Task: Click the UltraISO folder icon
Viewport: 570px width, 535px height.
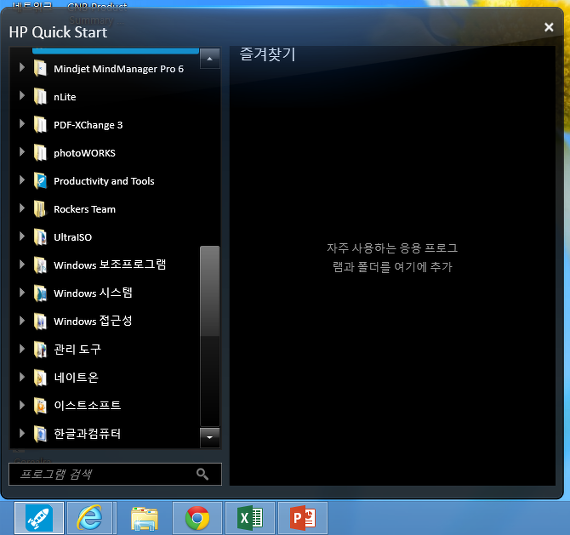Action: (x=40, y=237)
